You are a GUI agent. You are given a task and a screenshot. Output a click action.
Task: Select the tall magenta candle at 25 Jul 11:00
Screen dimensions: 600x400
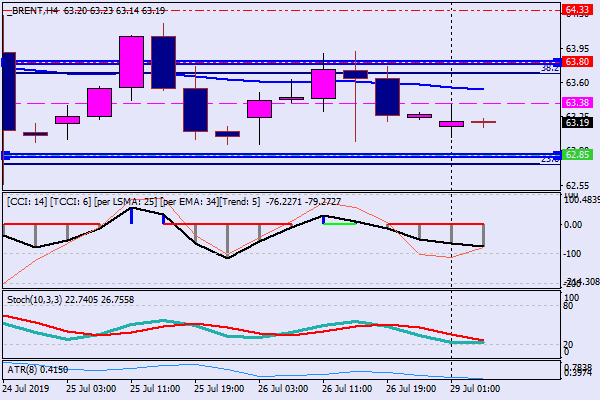(x=132, y=62)
